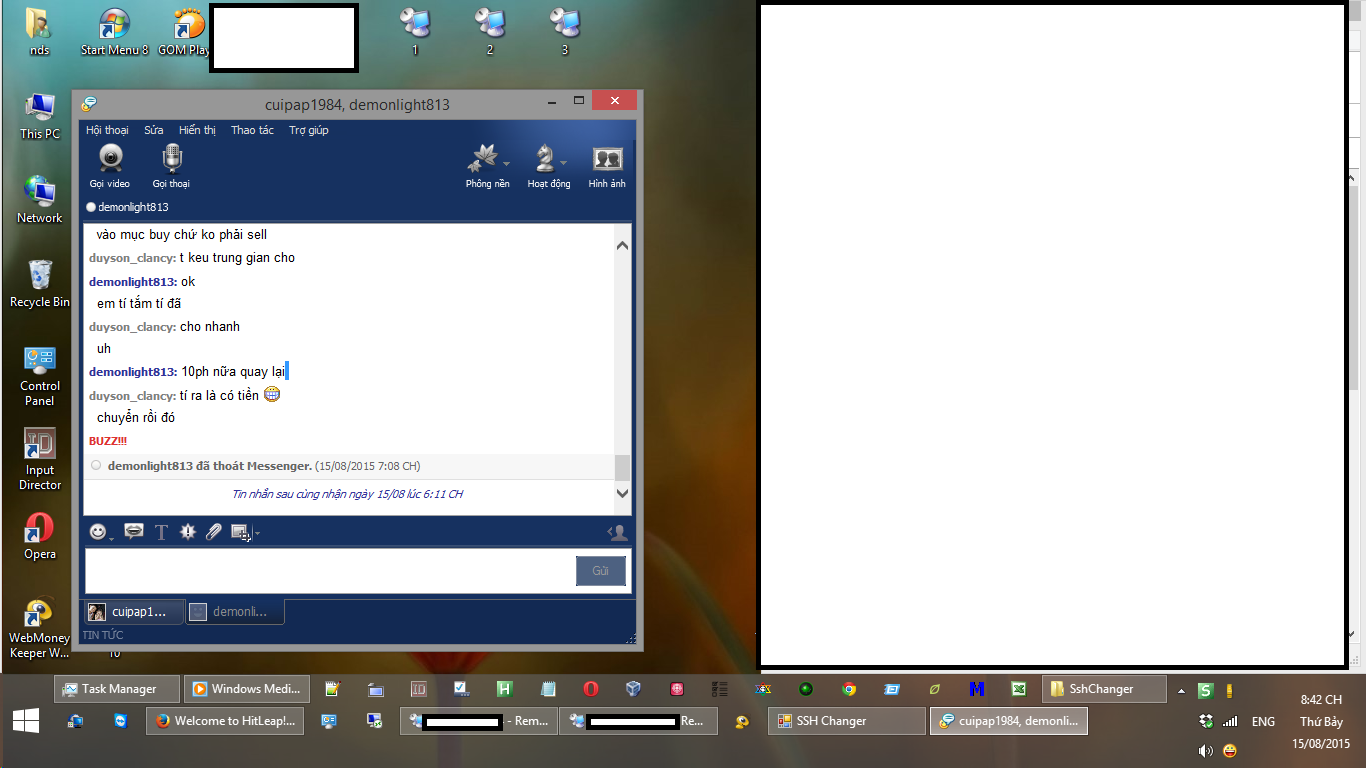Click the Excel icon in the taskbar
Screen dimensions: 1366x768
coord(1018,689)
